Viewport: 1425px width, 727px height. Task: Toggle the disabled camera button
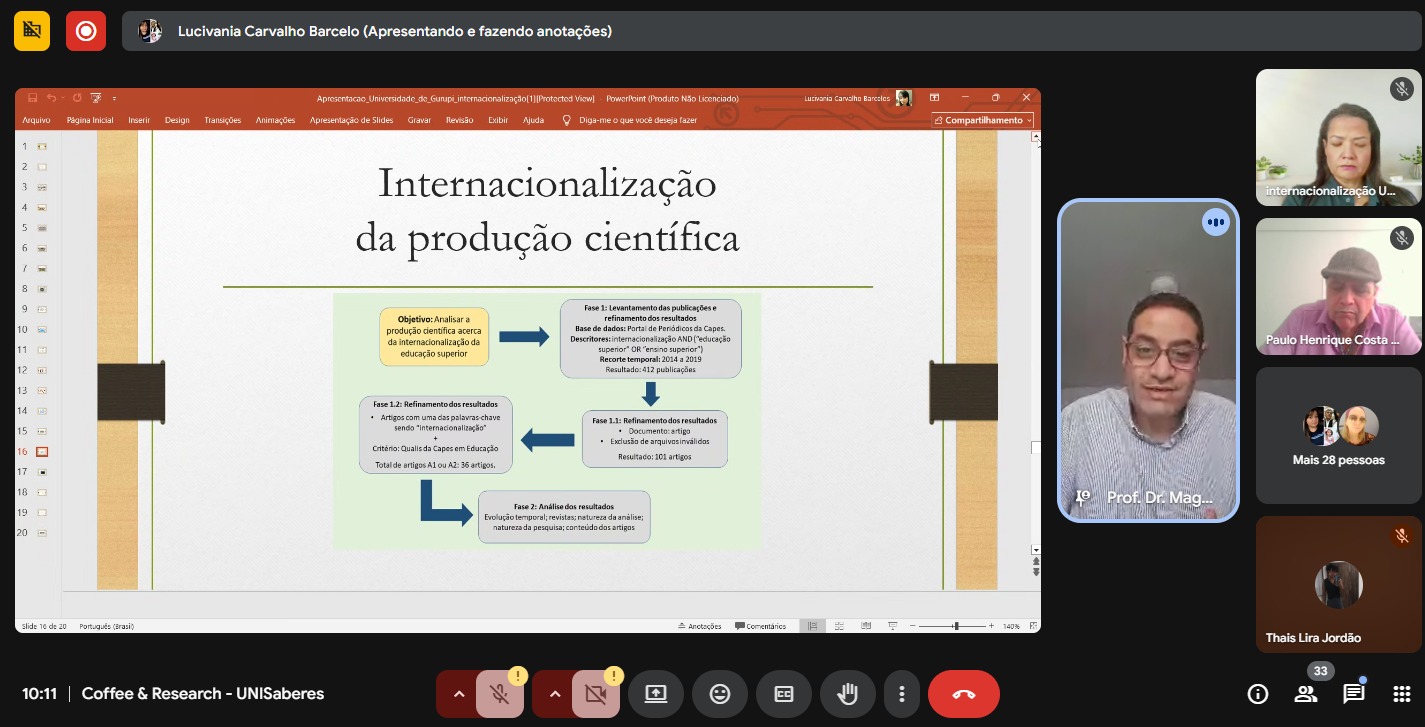pyautogui.click(x=596, y=694)
